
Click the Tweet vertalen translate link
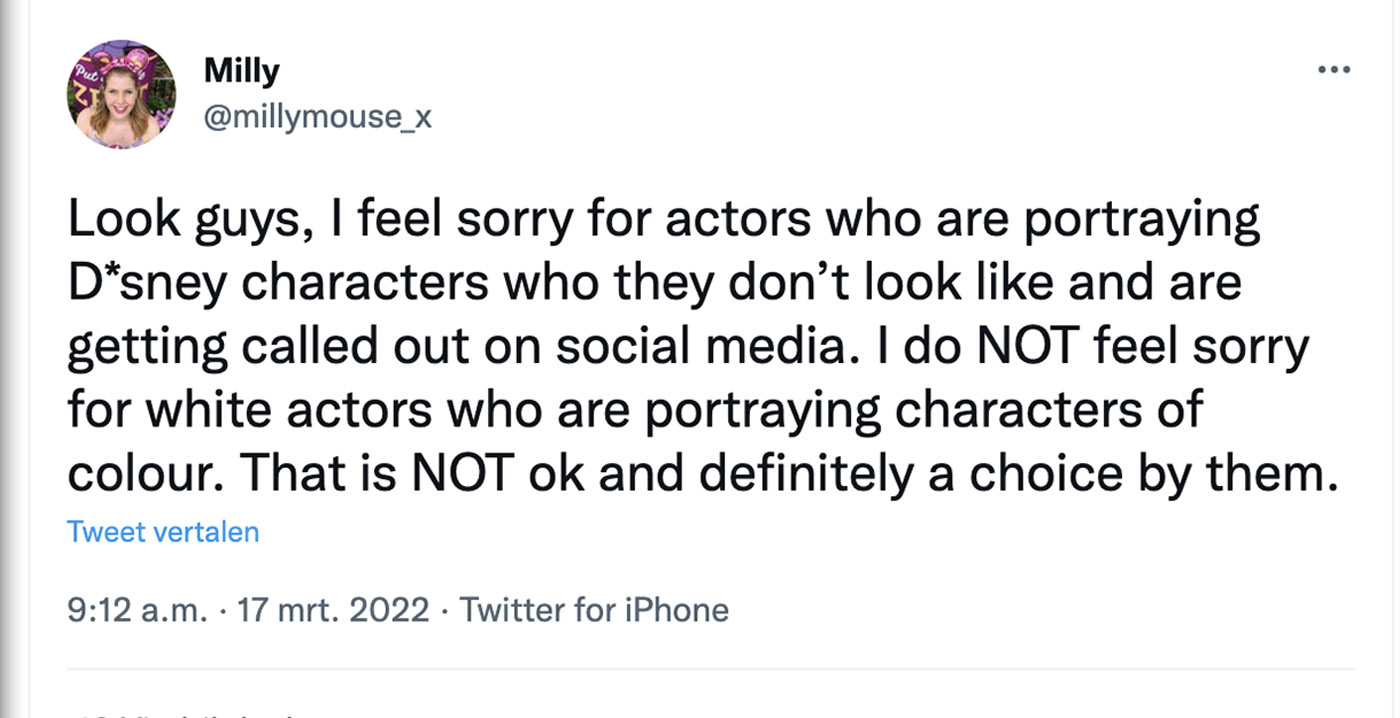[x=163, y=532]
